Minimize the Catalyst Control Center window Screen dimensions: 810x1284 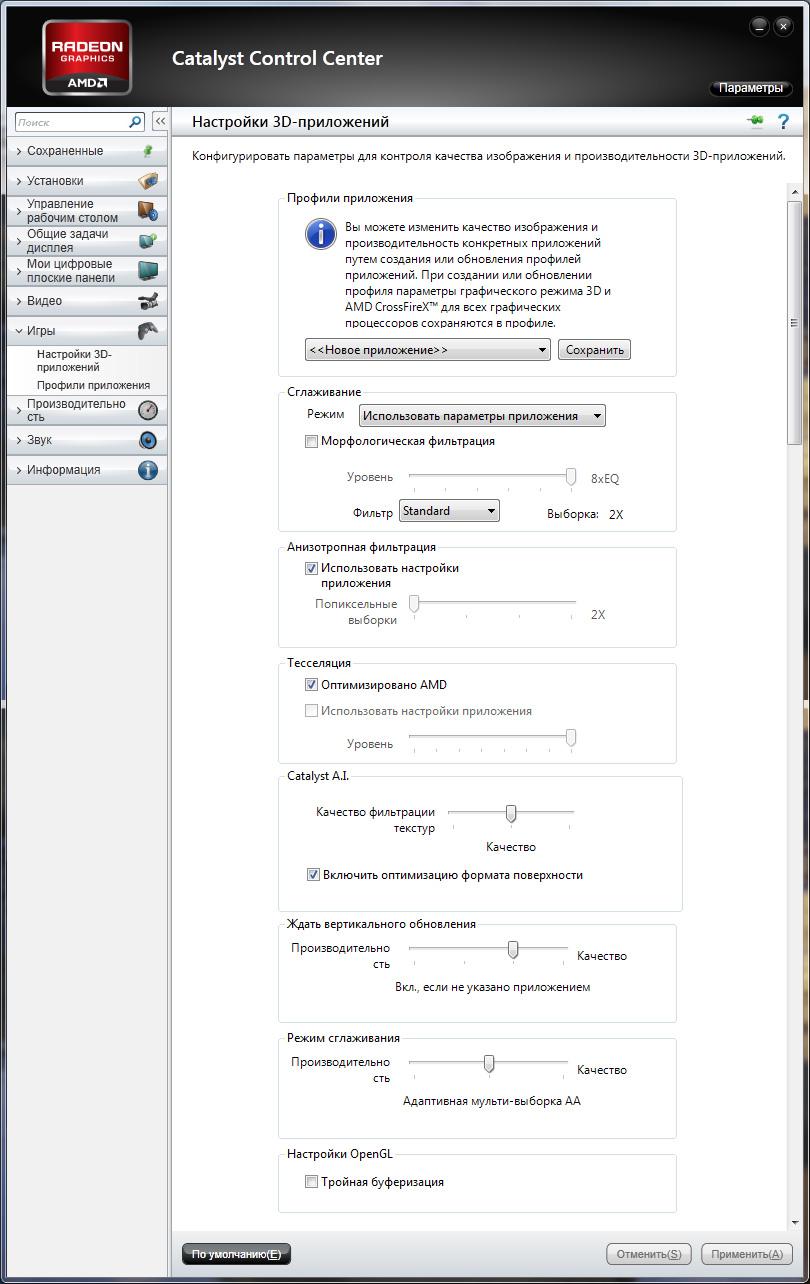(x=760, y=26)
